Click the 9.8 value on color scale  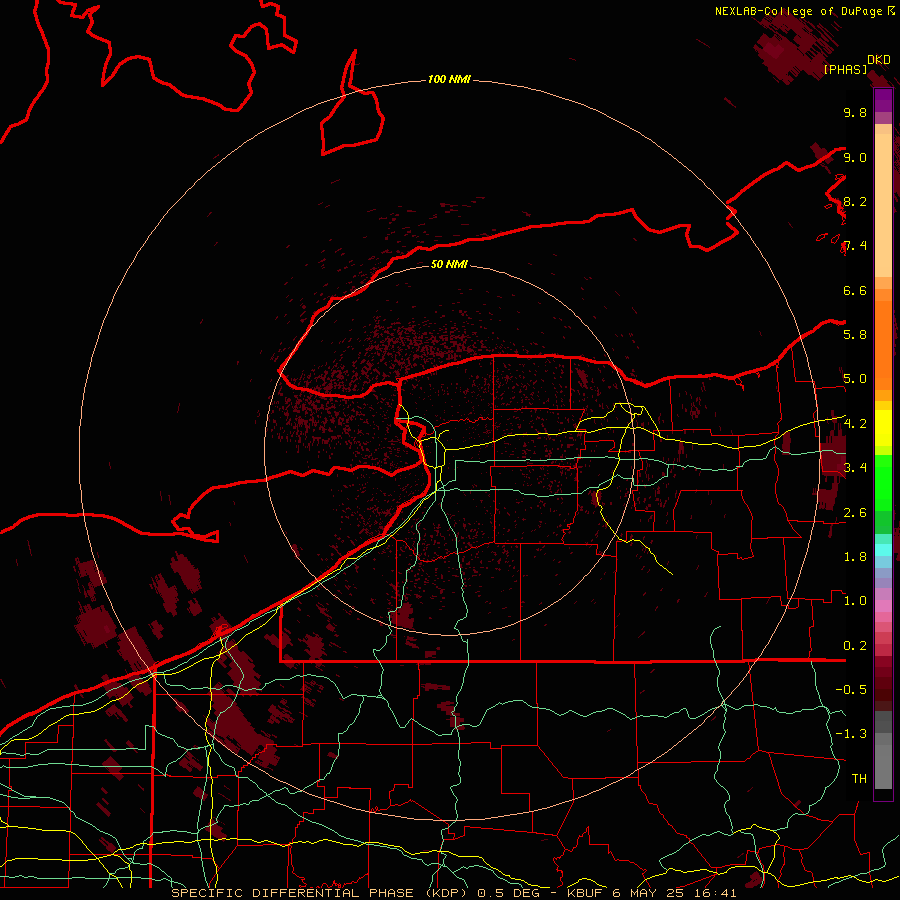point(855,112)
